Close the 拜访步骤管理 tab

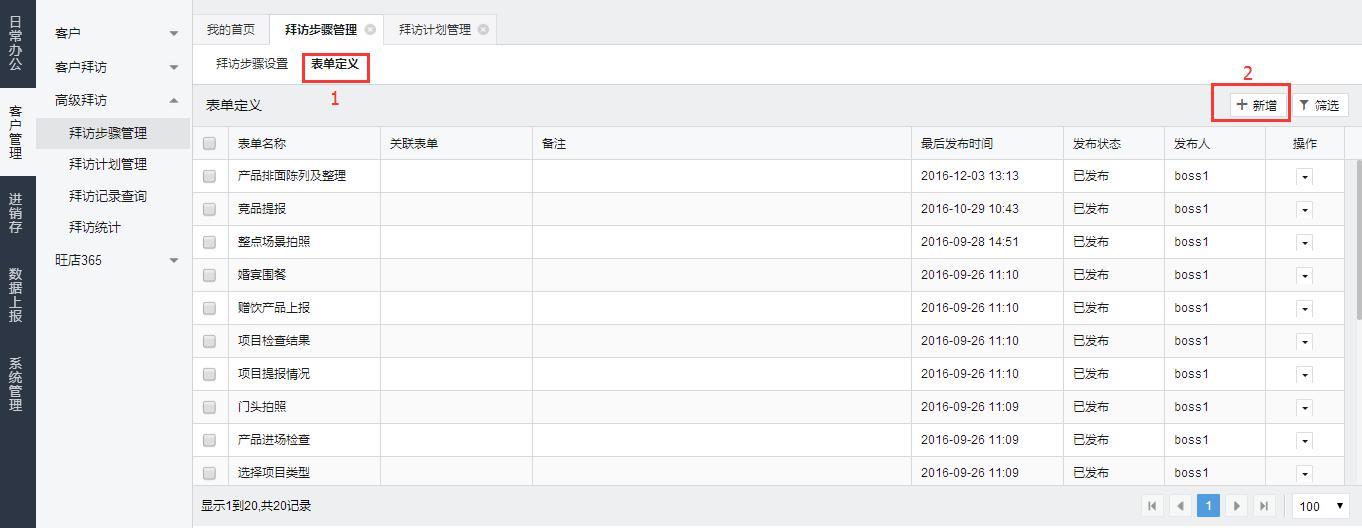[x=370, y=30]
